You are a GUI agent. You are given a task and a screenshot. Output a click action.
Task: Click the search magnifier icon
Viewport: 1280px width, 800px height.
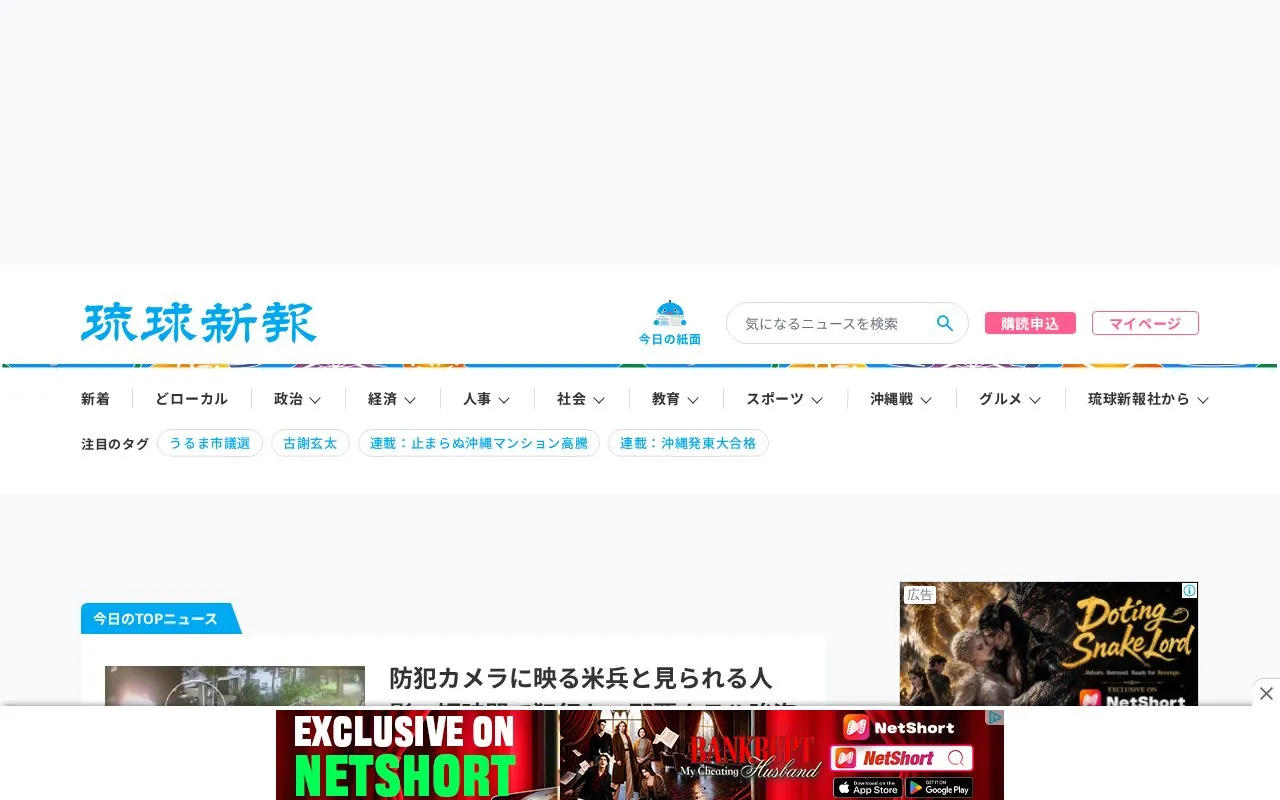pyautogui.click(x=944, y=323)
